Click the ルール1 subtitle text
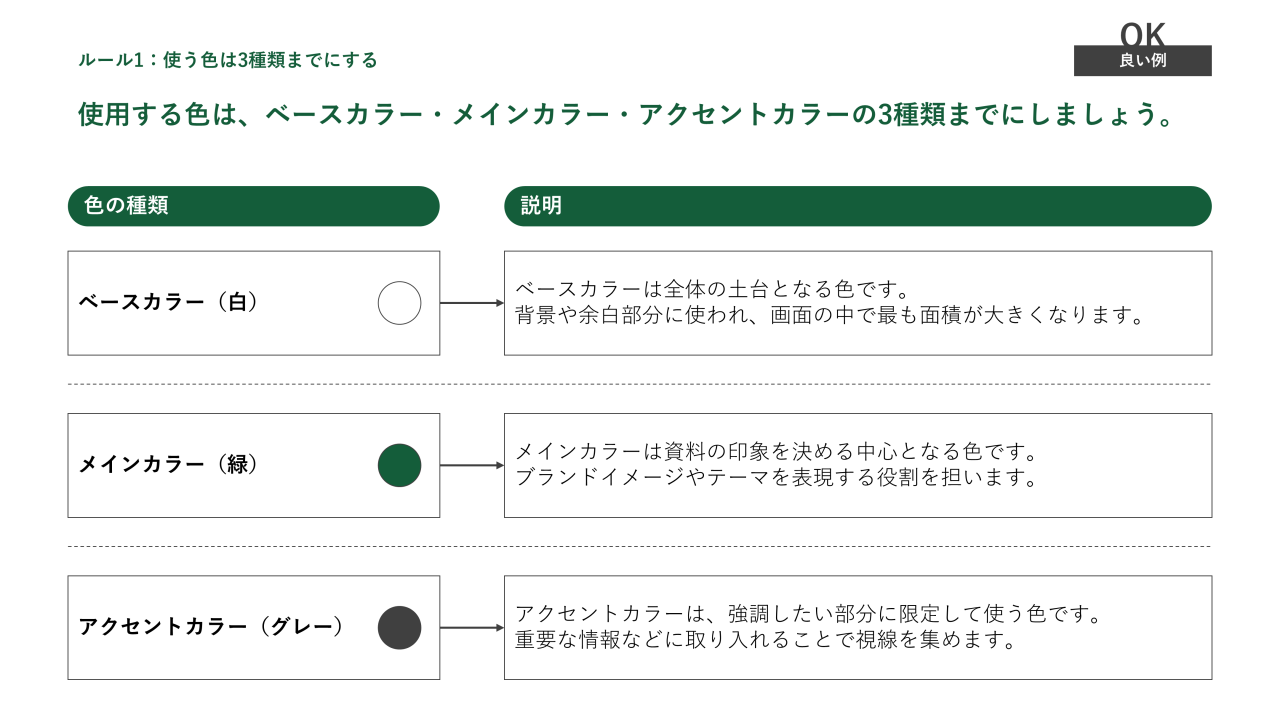The height and width of the screenshot is (720, 1280). [x=228, y=60]
